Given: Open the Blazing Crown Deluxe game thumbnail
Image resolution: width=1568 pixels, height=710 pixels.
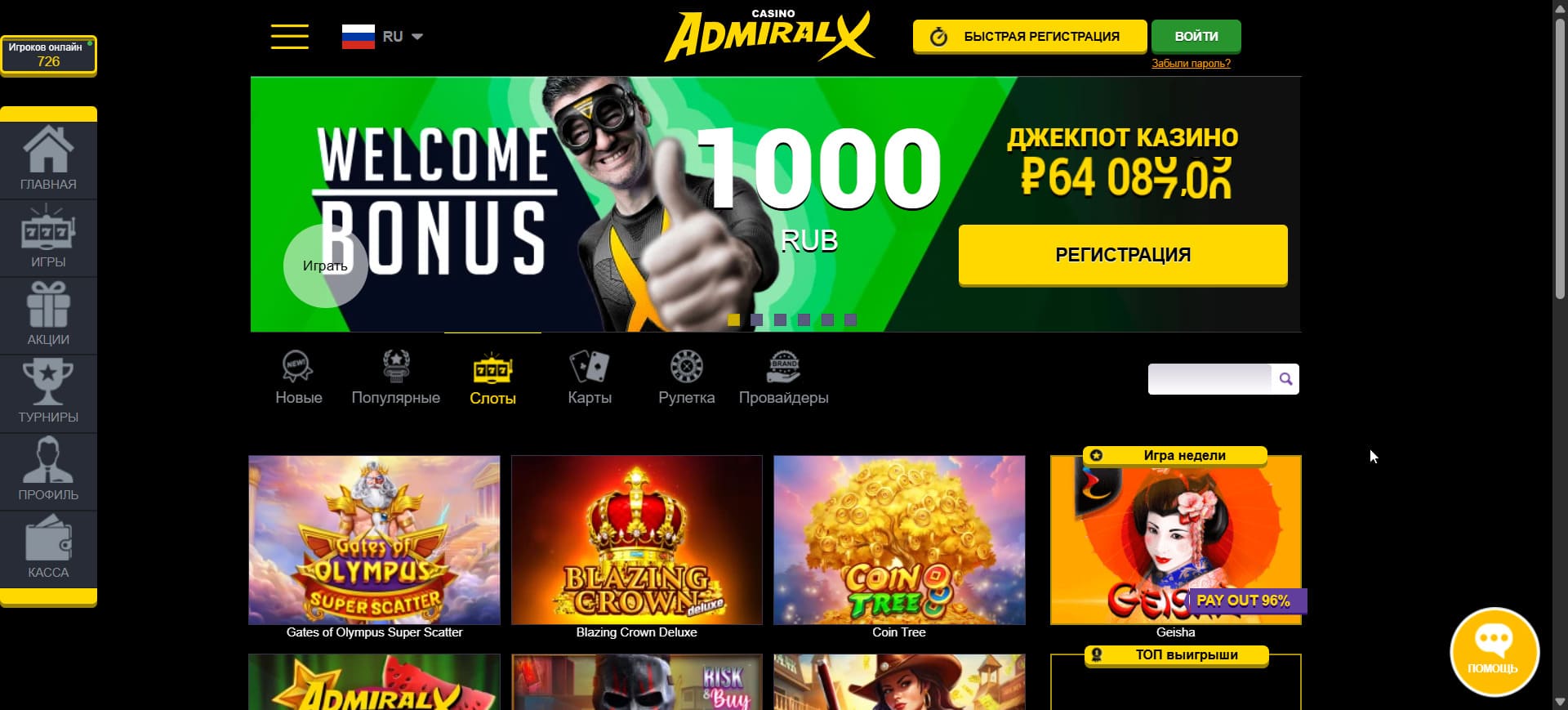Looking at the screenshot, I should (x=637, y=540).
